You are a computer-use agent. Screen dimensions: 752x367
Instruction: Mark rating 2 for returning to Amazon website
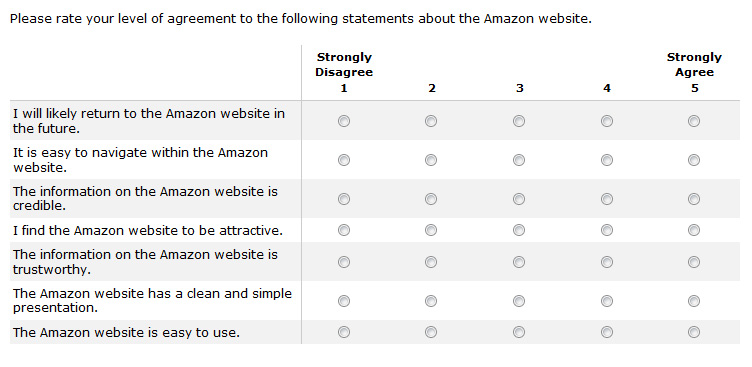431,121
